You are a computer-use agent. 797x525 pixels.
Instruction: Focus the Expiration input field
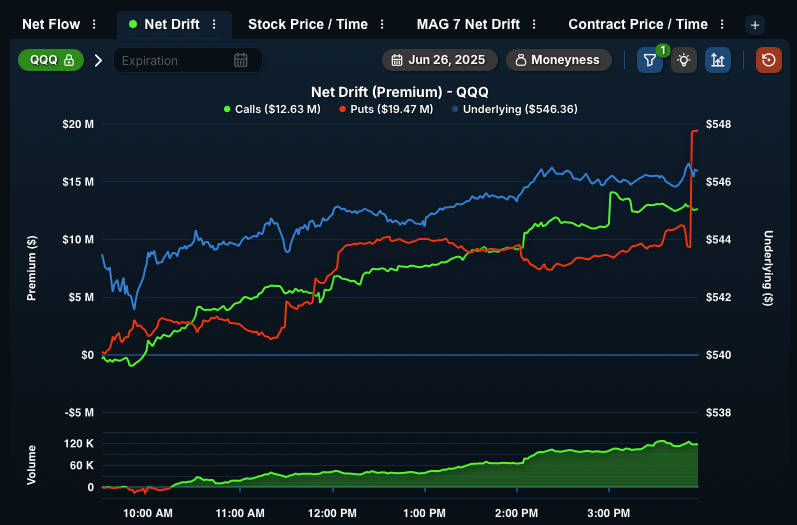click(188, 60)
